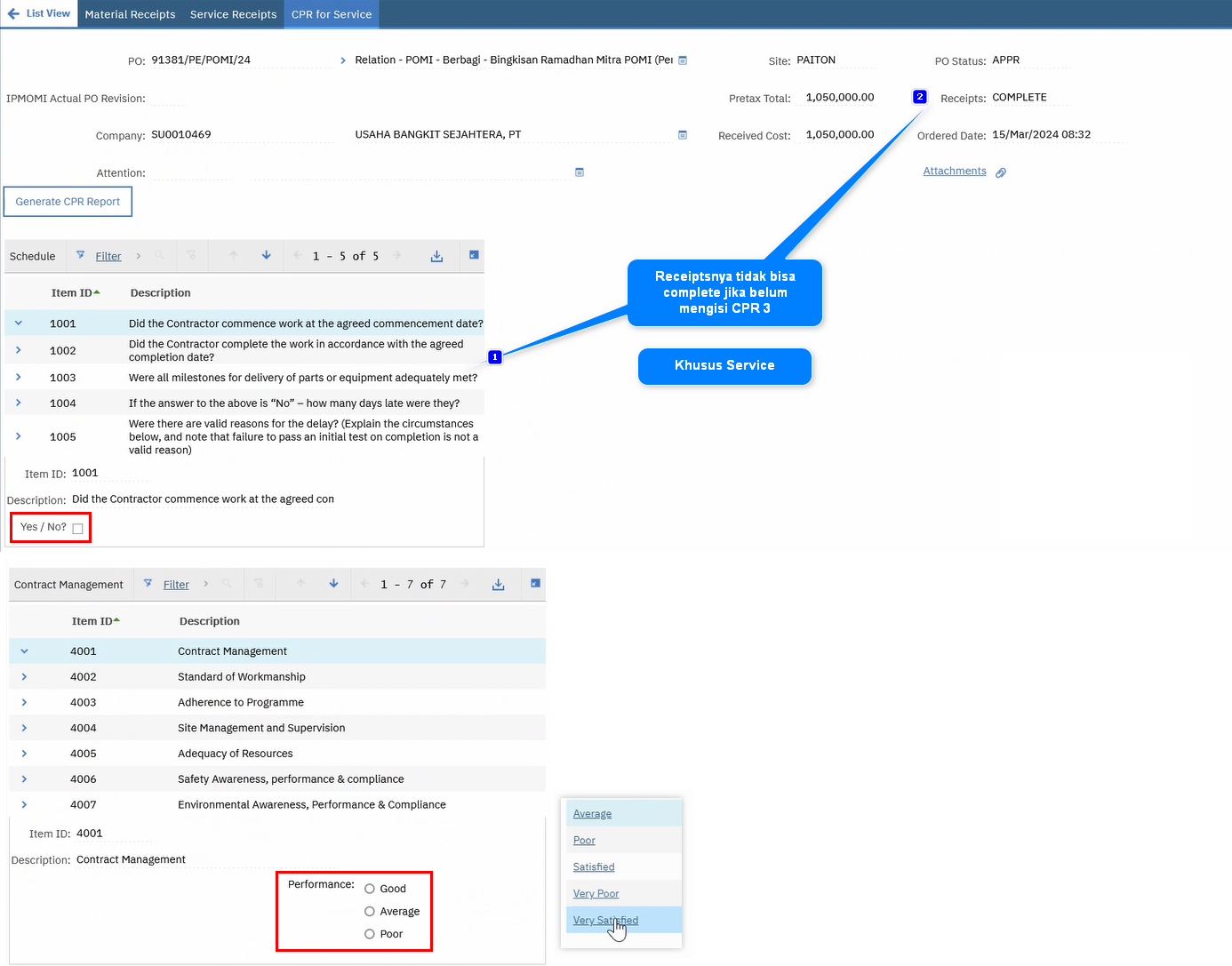Click the Schedule panel download icon

(436, 256)
